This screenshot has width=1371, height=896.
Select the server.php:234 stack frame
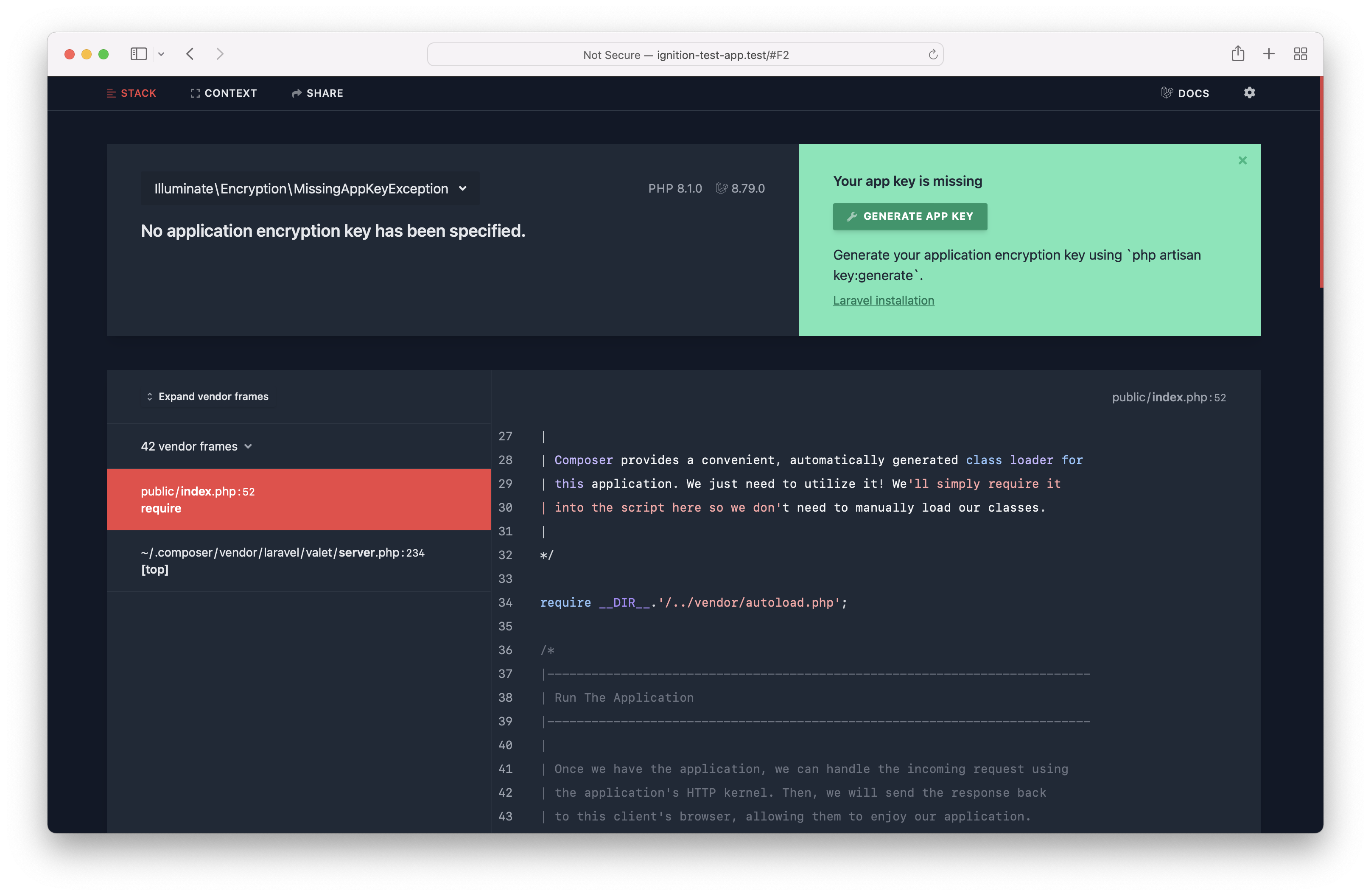299,560
